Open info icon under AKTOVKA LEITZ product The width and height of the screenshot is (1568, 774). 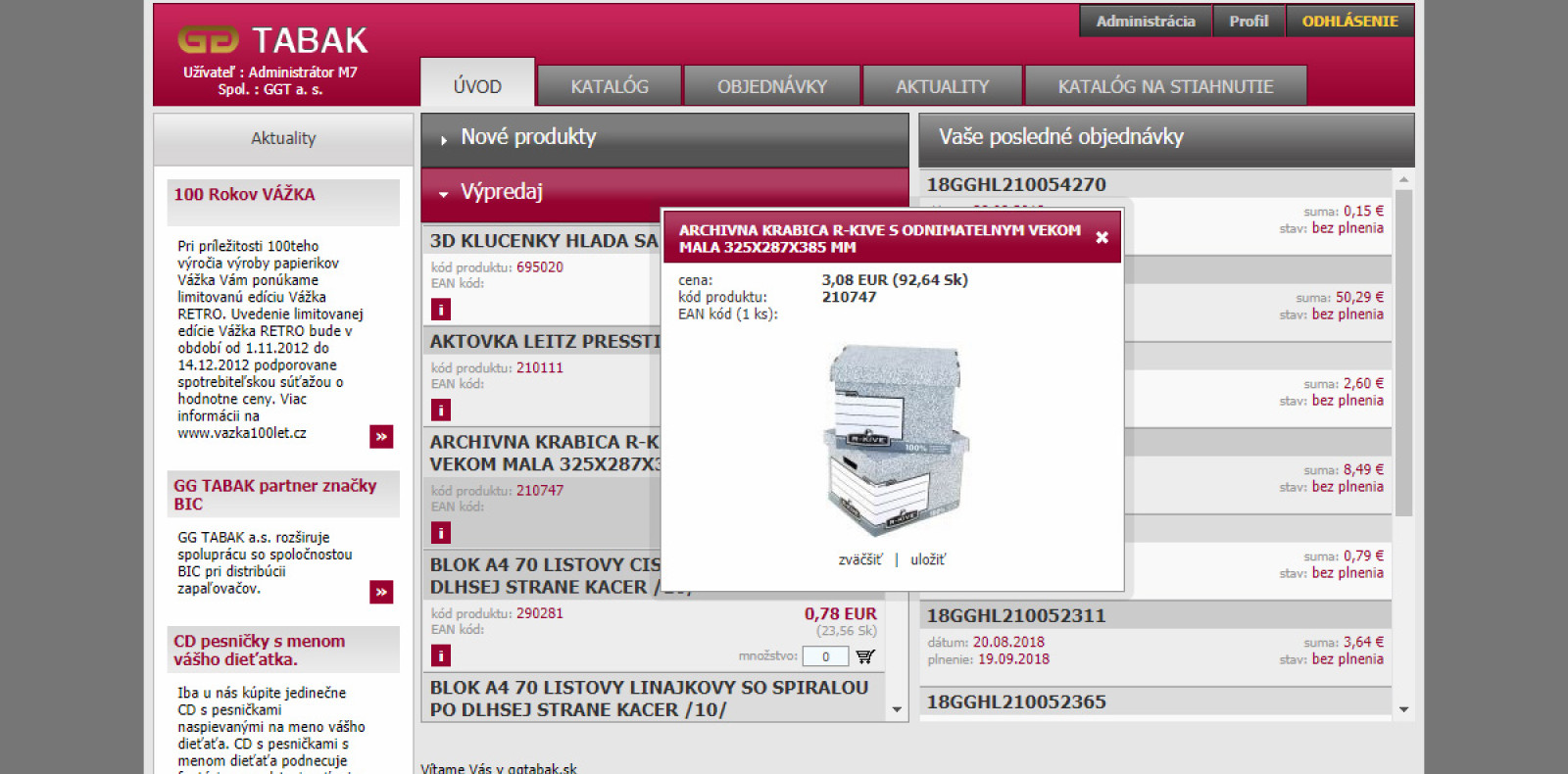[x=441, y=411]
